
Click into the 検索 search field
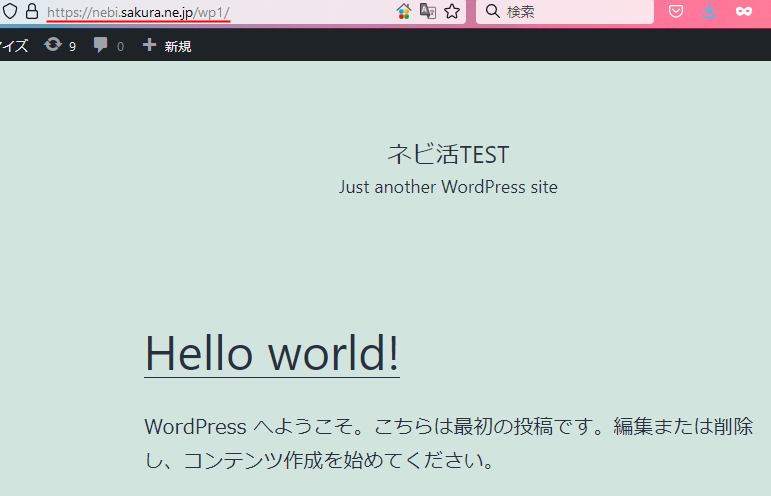tap(570, 12)
